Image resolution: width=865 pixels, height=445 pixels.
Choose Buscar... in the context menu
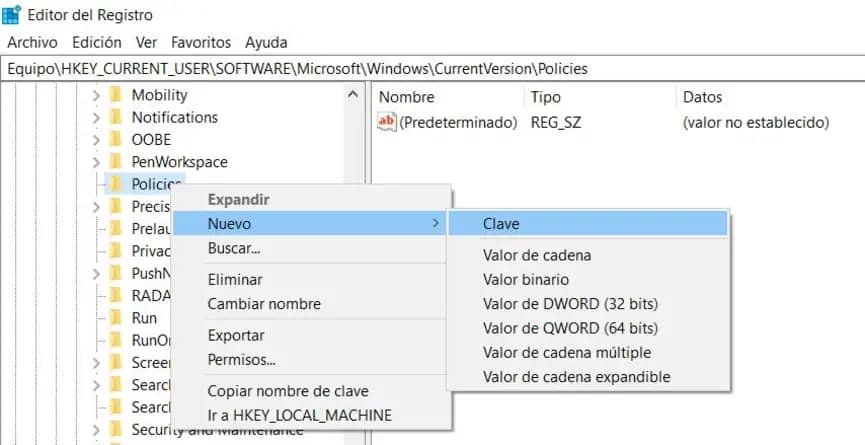coord(311,248)
